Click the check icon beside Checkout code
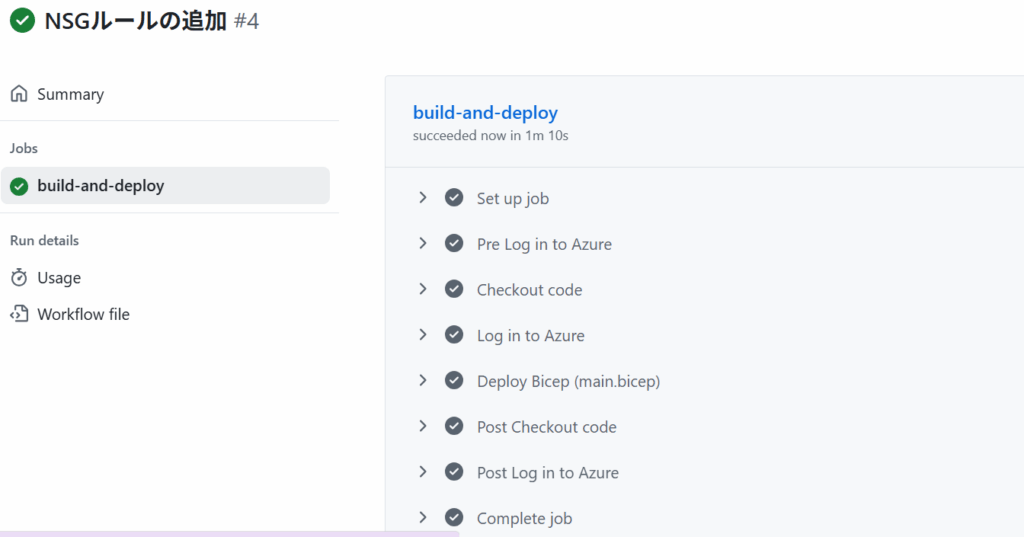Viewport: 1024px width, 537px height. [454, 289]
